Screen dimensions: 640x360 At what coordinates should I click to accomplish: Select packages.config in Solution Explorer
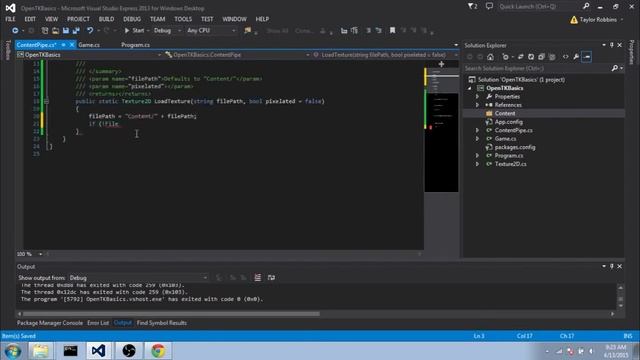click(515, 147)
